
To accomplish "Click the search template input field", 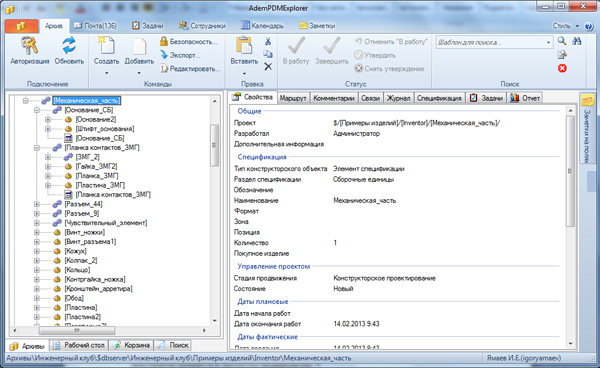I will (490, 42).
